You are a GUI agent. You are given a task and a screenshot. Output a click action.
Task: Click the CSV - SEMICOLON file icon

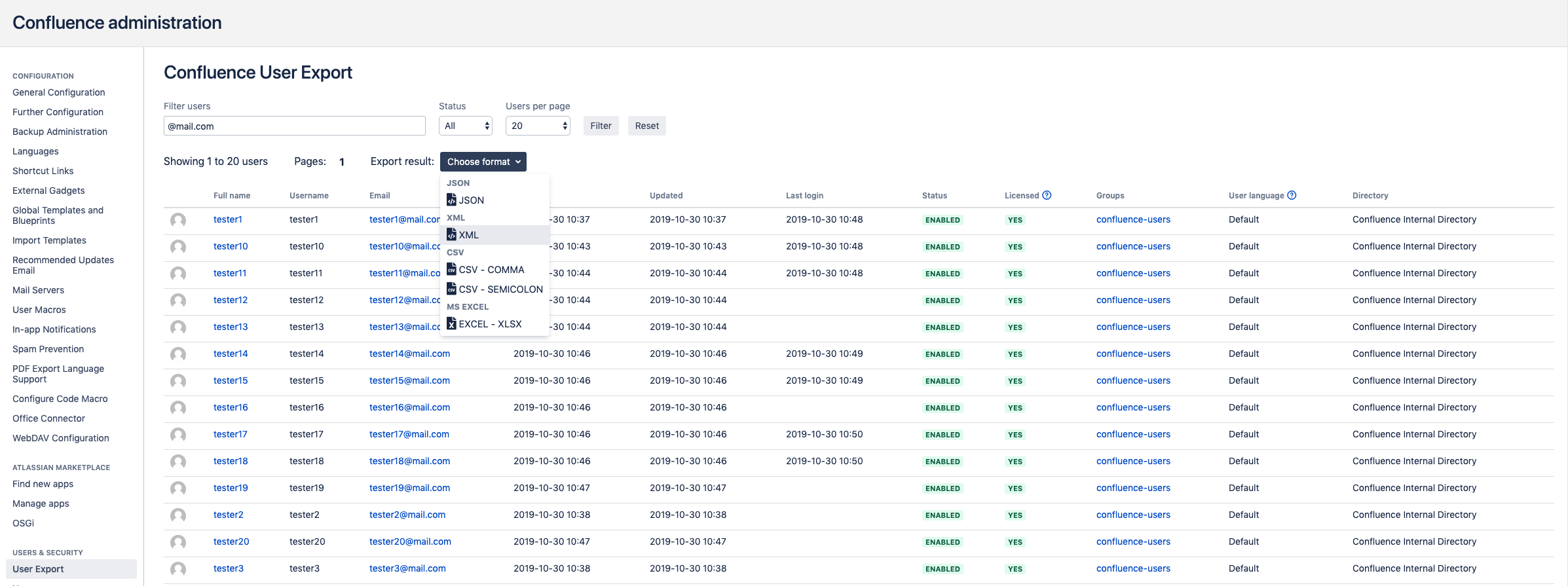(x=451, y=289)
